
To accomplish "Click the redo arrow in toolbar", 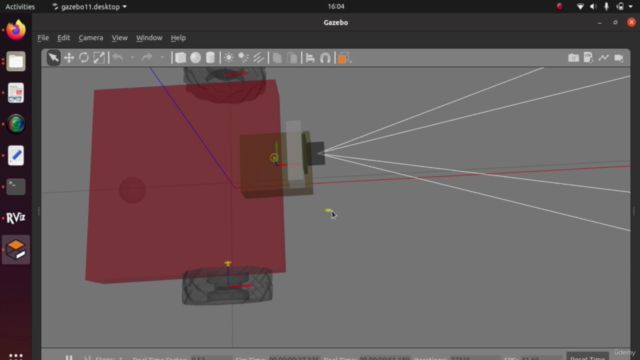I will click(147, 58).
